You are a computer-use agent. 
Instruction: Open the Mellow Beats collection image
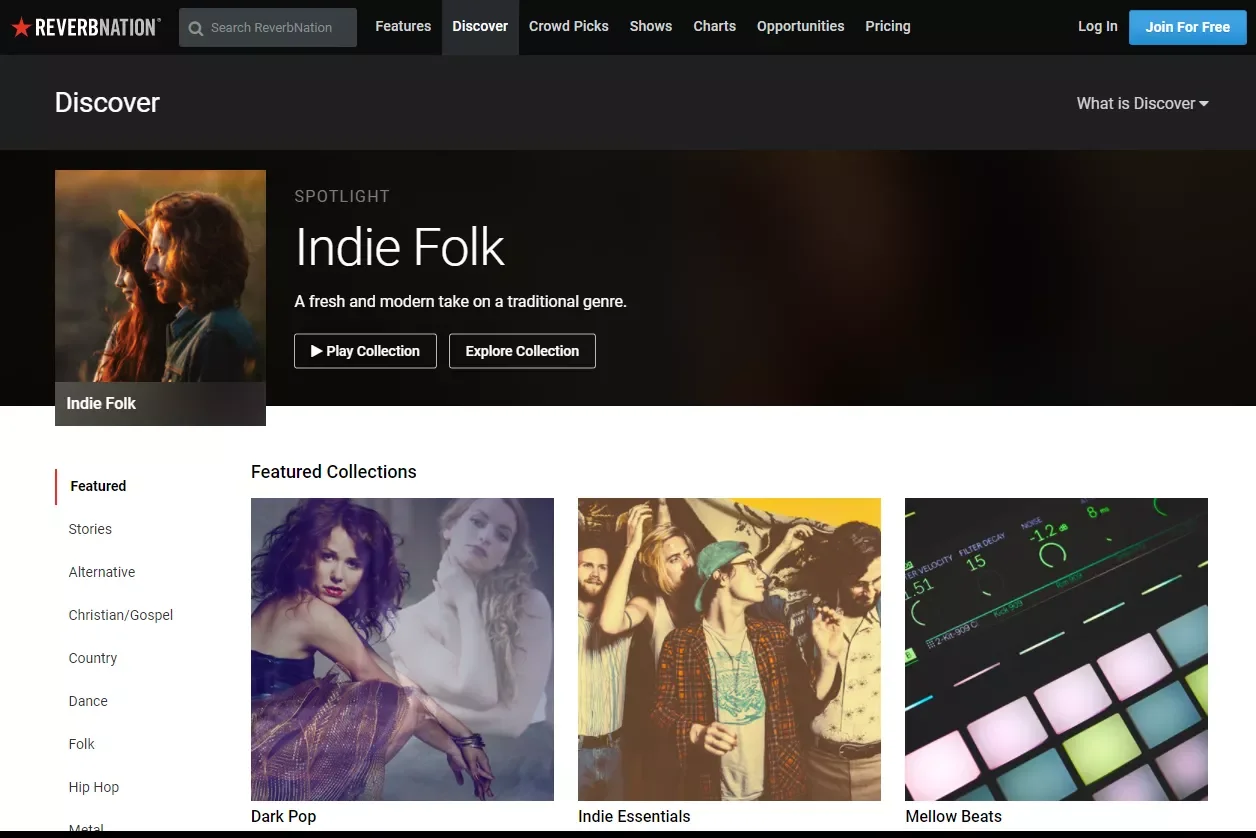point(1056,649)
